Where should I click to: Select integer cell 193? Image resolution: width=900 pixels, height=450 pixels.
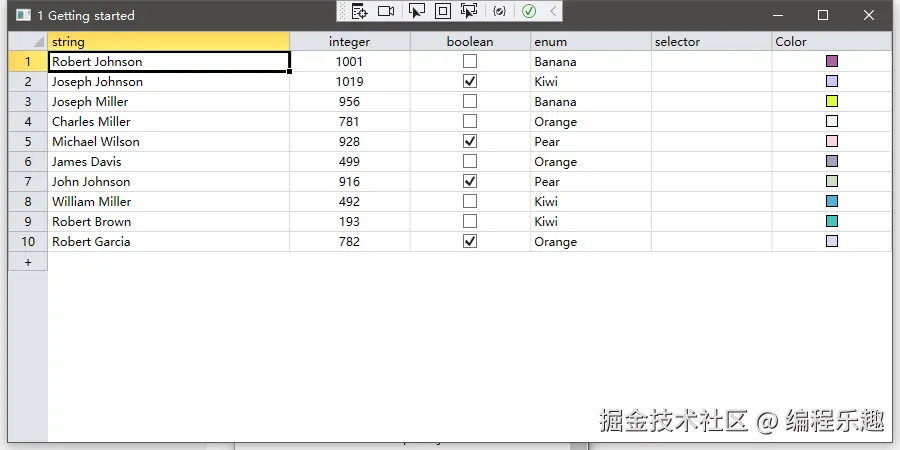350,222
